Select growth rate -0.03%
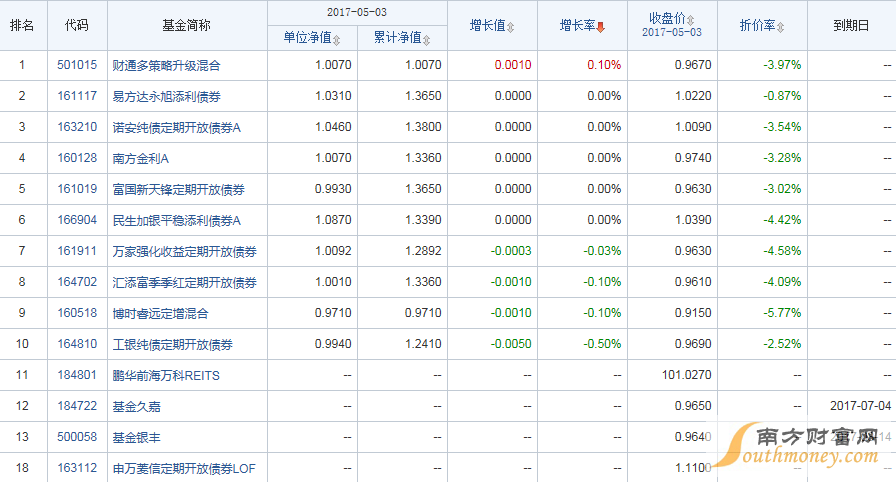Viewport: 896px width, 482px height. click(602, 251)
